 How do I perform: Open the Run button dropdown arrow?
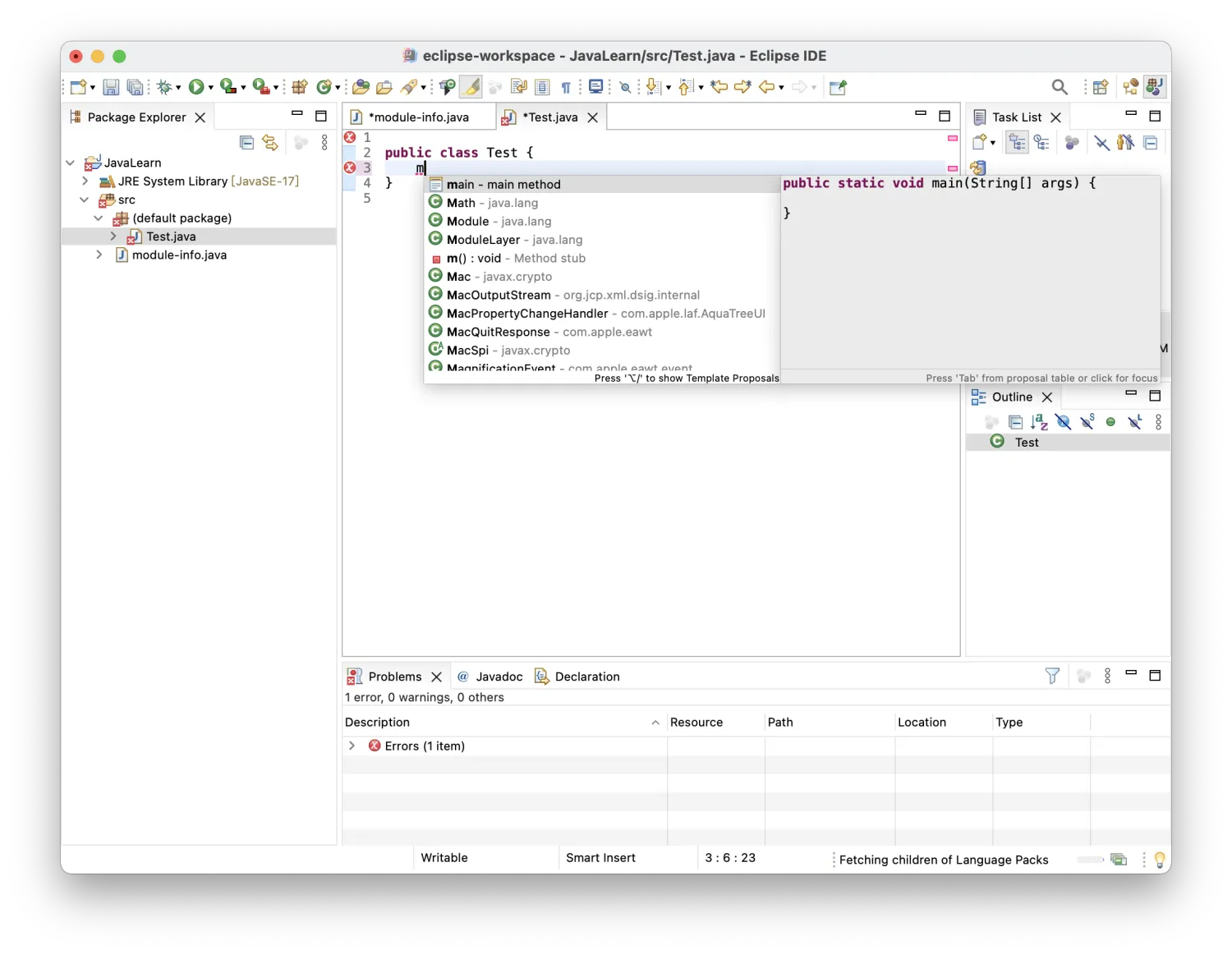click(x=211, y=88)
